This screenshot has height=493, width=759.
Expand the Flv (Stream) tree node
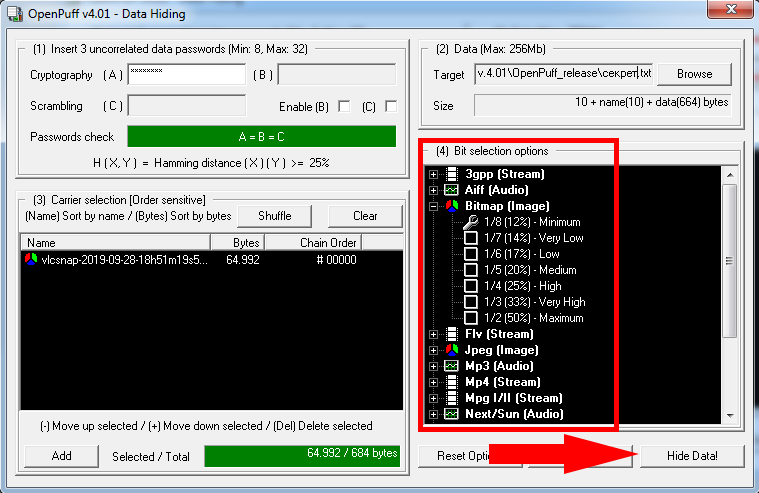(433, 334)
